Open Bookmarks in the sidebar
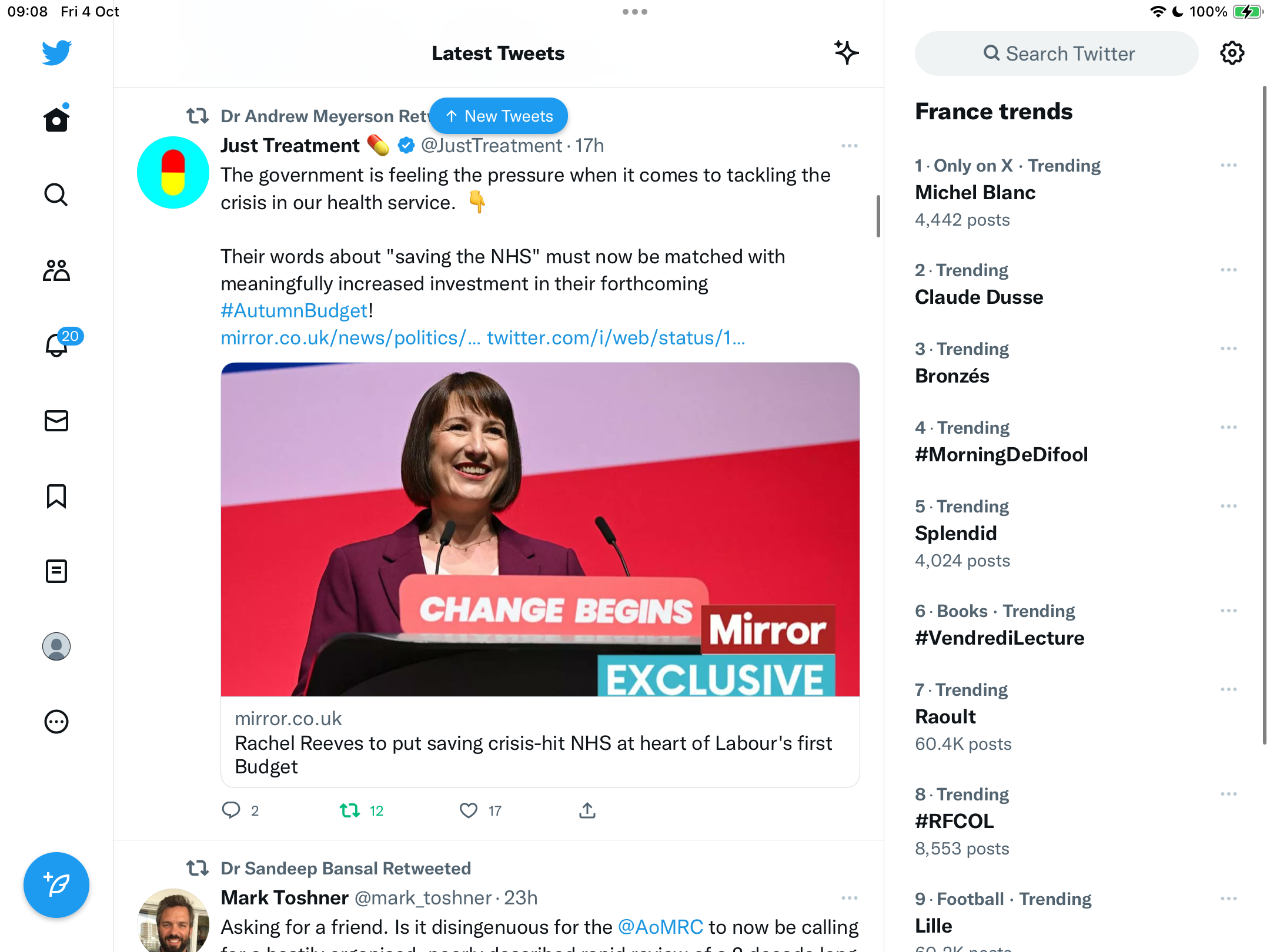The image size is (1270, 952). pos(56,496)
